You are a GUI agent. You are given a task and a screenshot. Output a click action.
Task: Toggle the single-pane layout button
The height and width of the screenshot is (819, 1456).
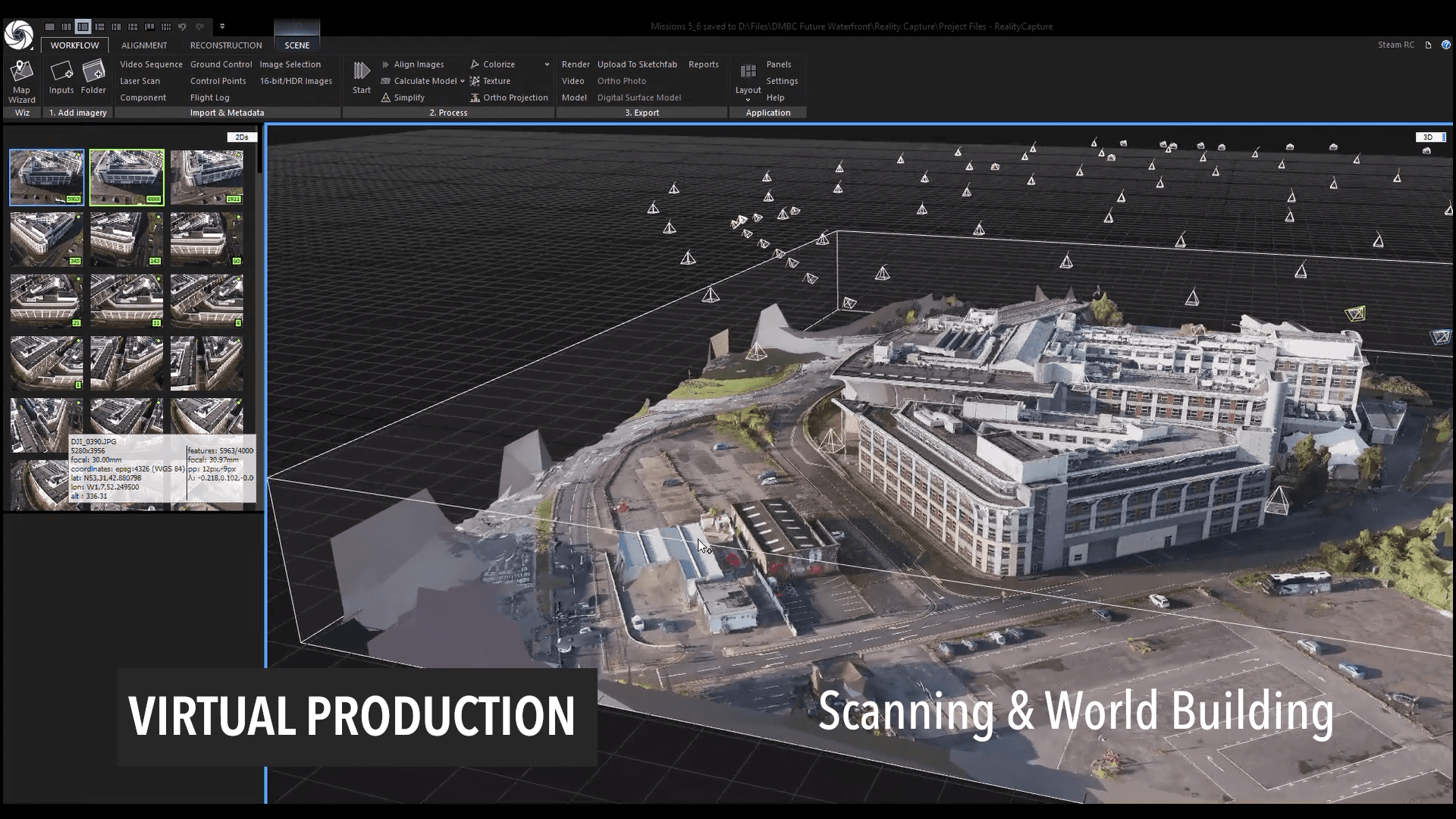[x=50, y=27]
